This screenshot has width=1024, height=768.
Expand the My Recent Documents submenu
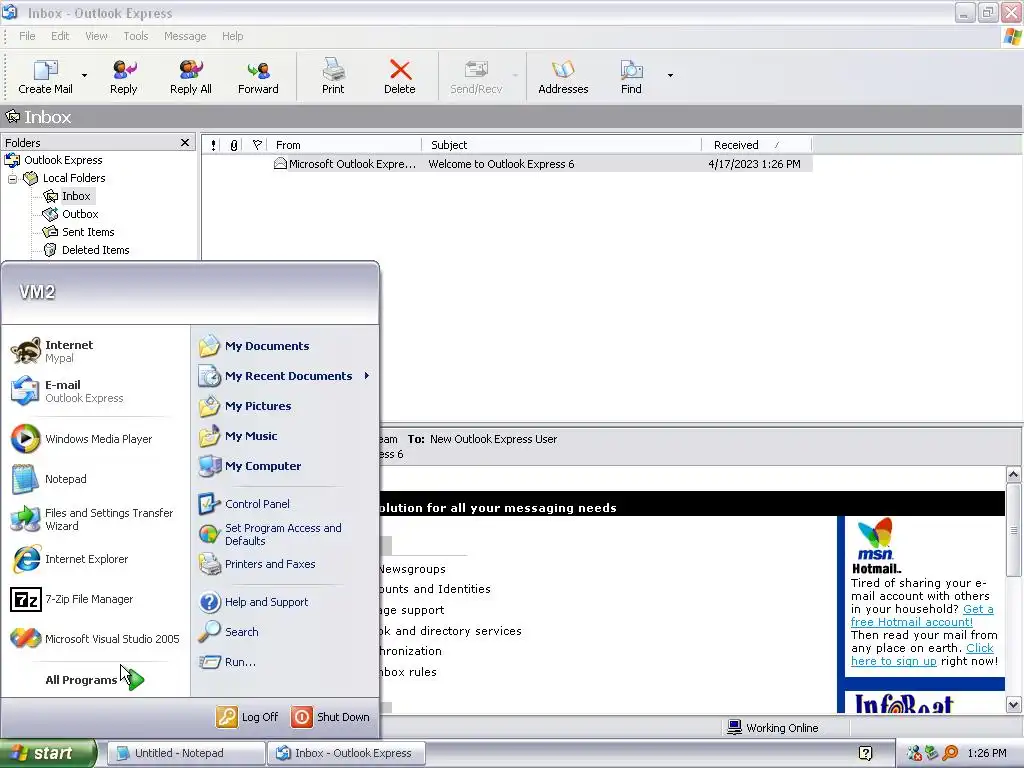285,376
